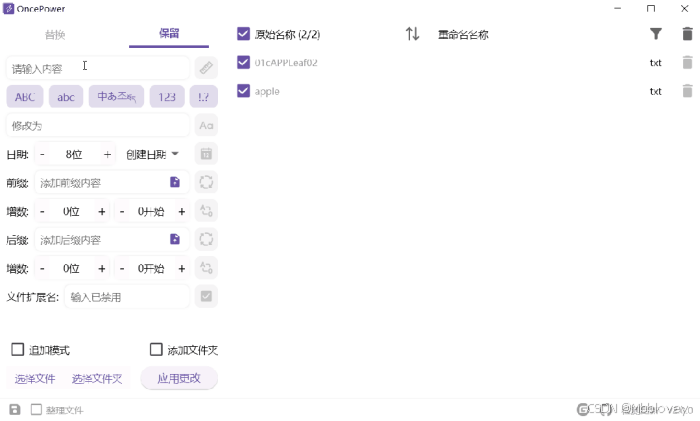Screen dimensions: 700x421
Task: Click the file extension input field
Action: click(127, 297)
